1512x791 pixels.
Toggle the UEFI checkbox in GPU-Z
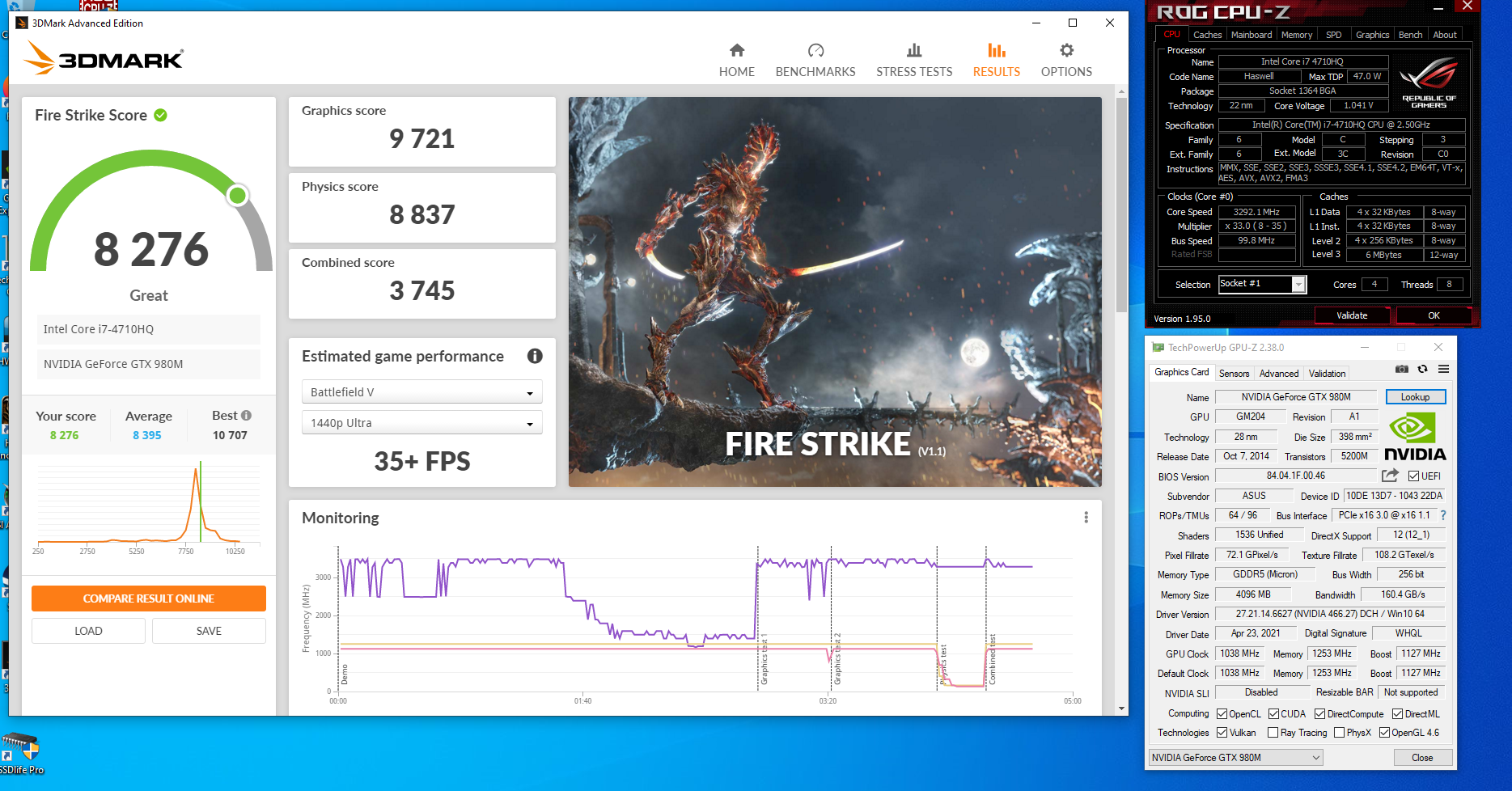tap(1413, 476)
